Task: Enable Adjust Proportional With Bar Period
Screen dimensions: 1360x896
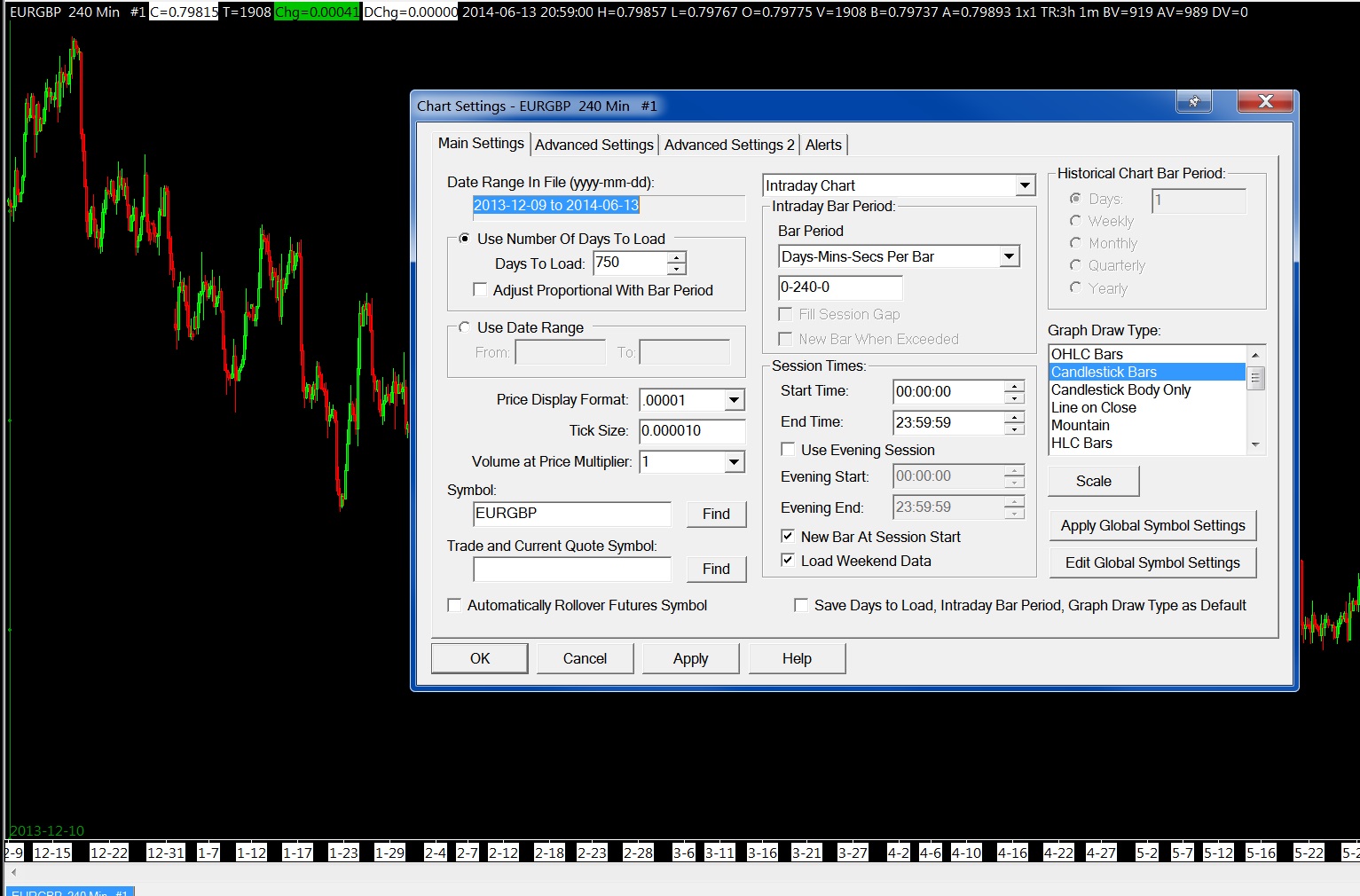Action: point(480,290)
